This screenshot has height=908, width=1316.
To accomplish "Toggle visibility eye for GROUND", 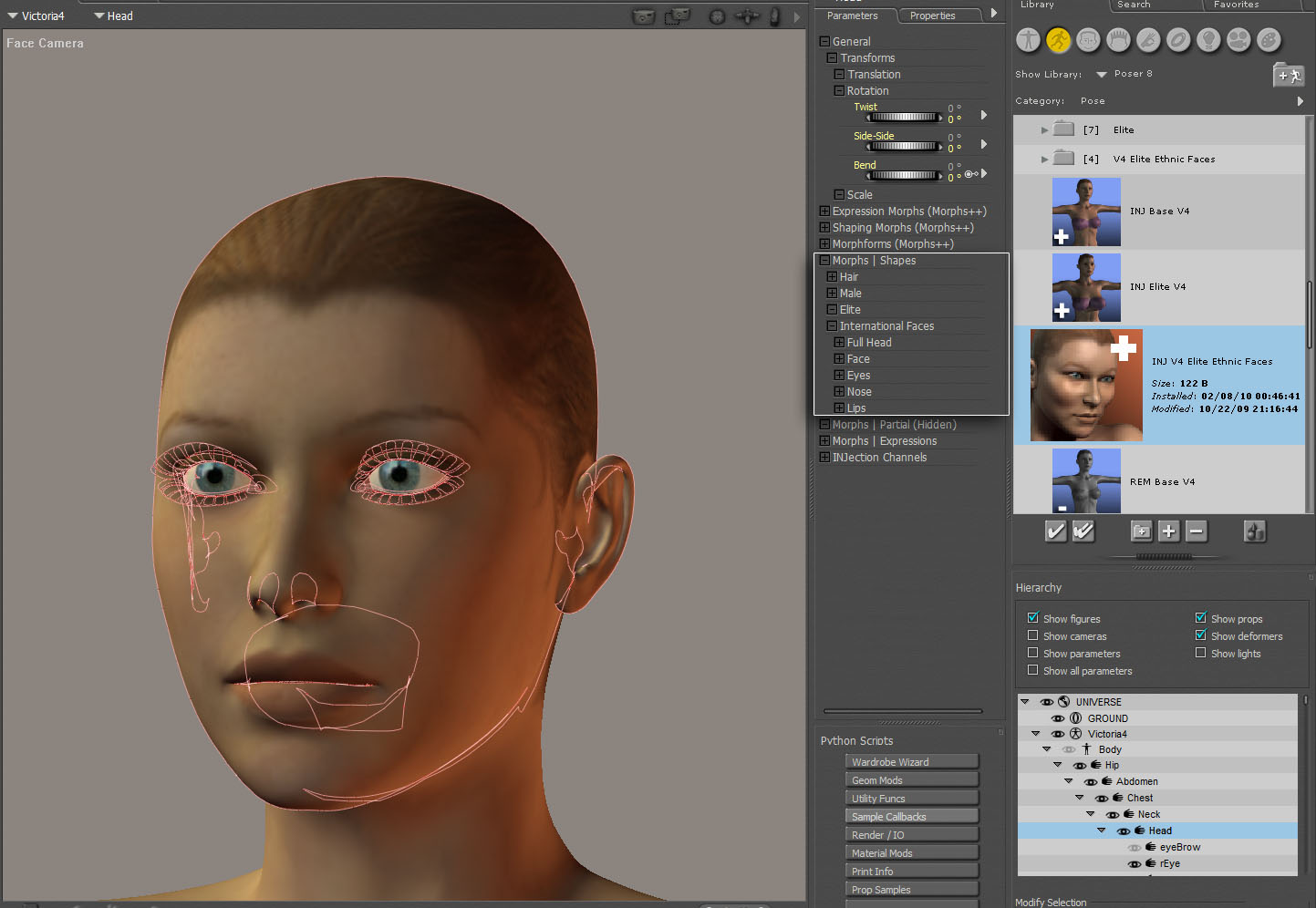I will (1058, 718).
